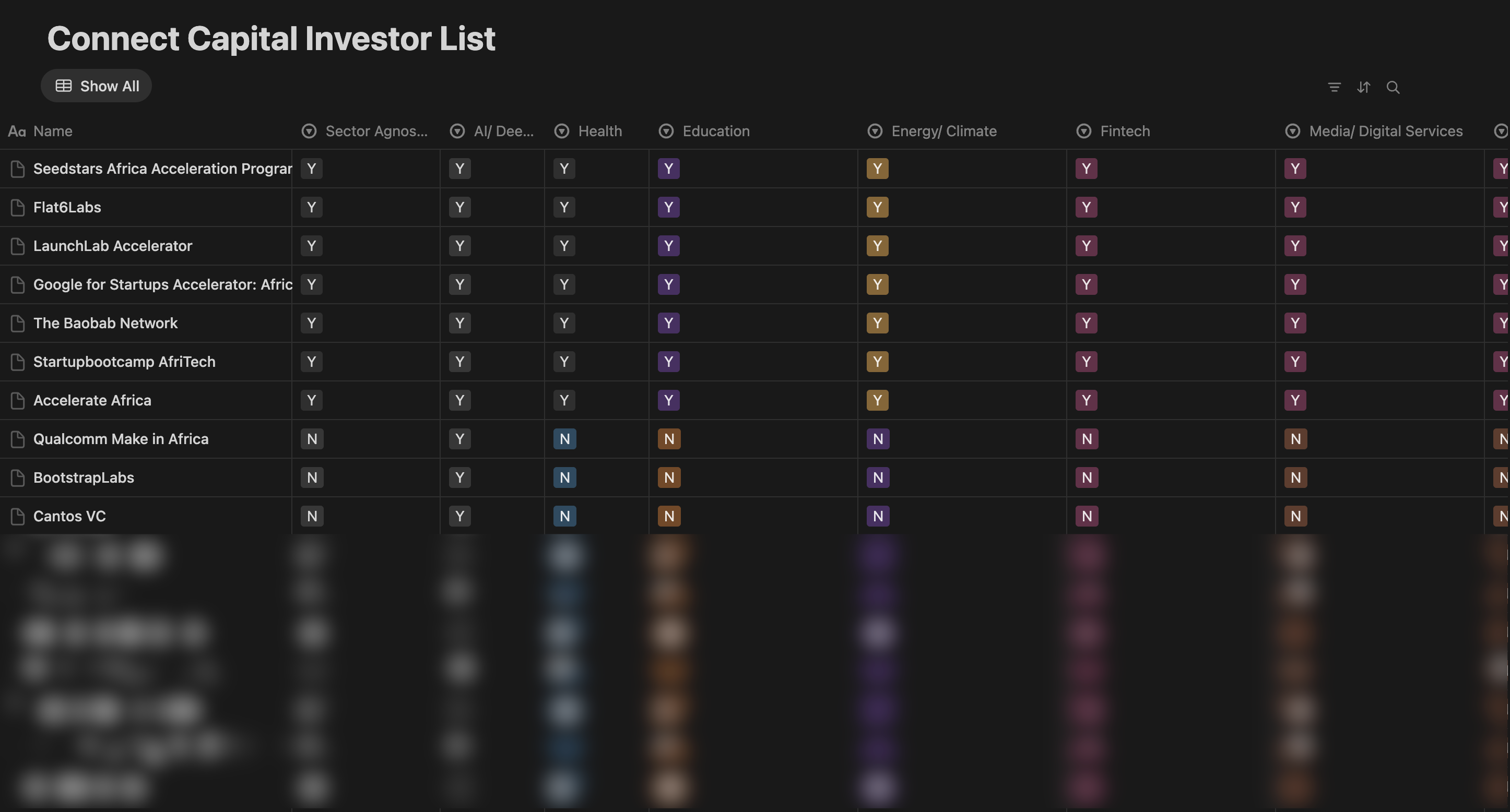1510x812 pixels.
Task: Click the Media/ Digital Services column header
Action: pos(1385,131)
